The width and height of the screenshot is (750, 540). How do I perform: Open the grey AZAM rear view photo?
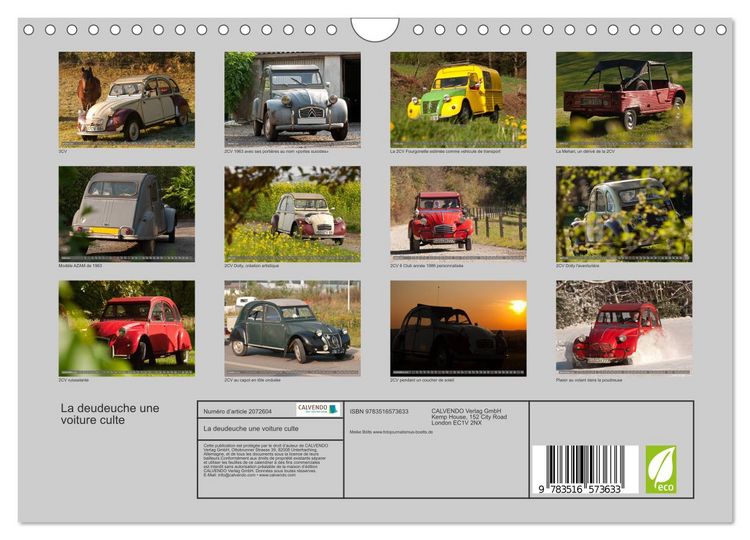coord(127,214)
